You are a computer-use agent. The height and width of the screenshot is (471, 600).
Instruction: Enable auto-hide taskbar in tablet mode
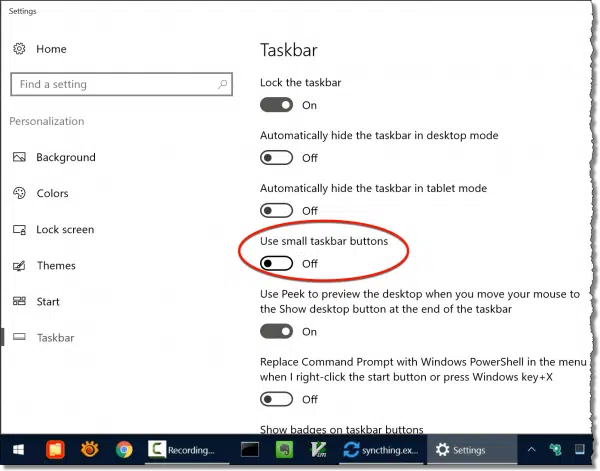[x=276, y=210]
